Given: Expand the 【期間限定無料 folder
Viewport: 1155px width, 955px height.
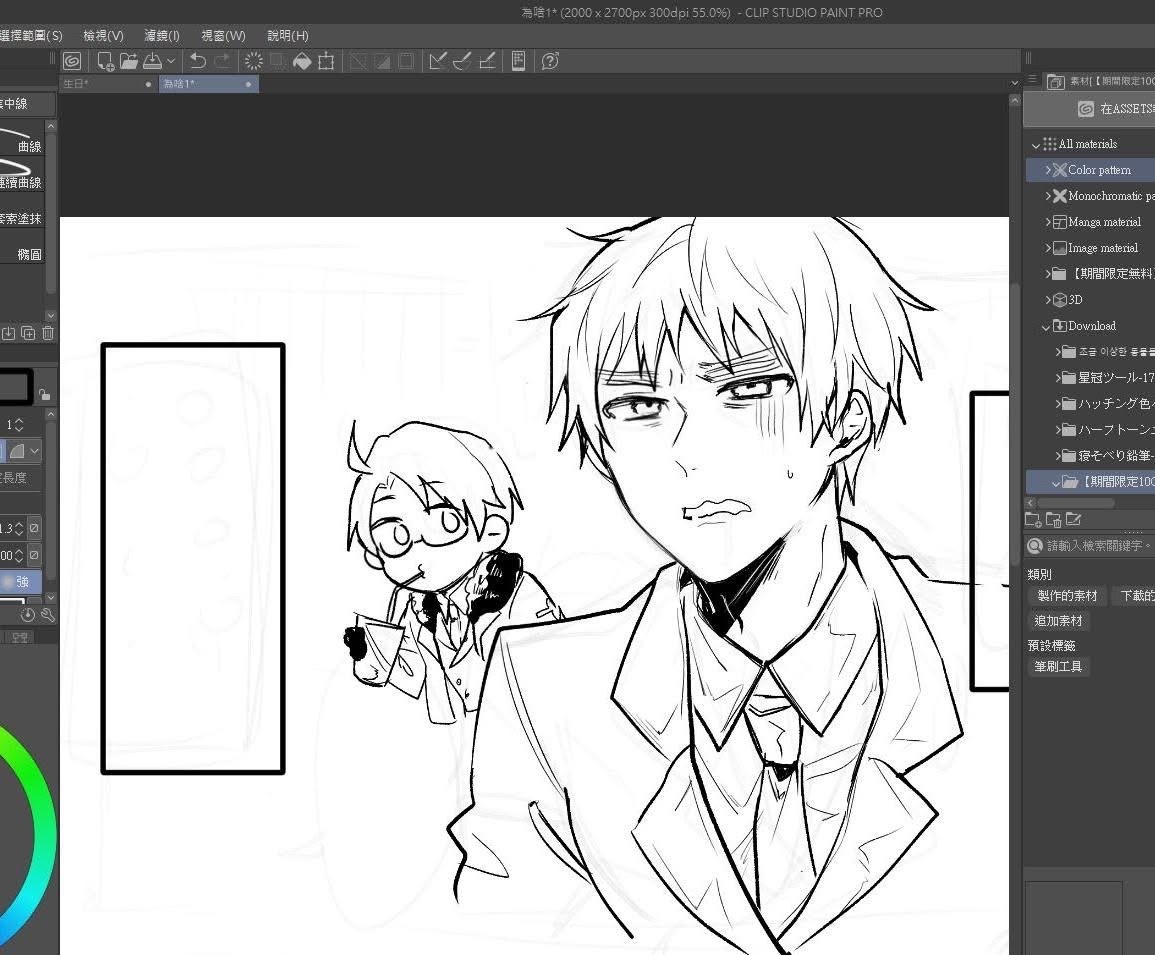Looking at the screenshot, I should [x=1047, y=274].
